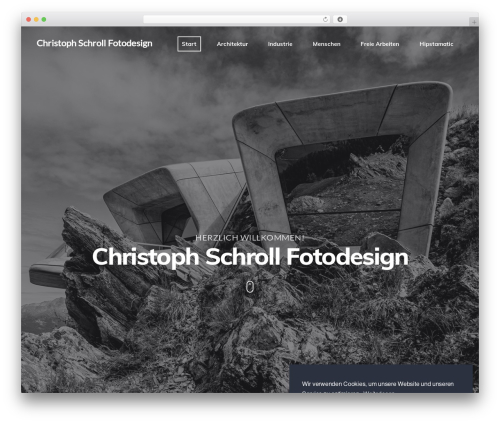Open a new tab with the plus button

point(474,22)
